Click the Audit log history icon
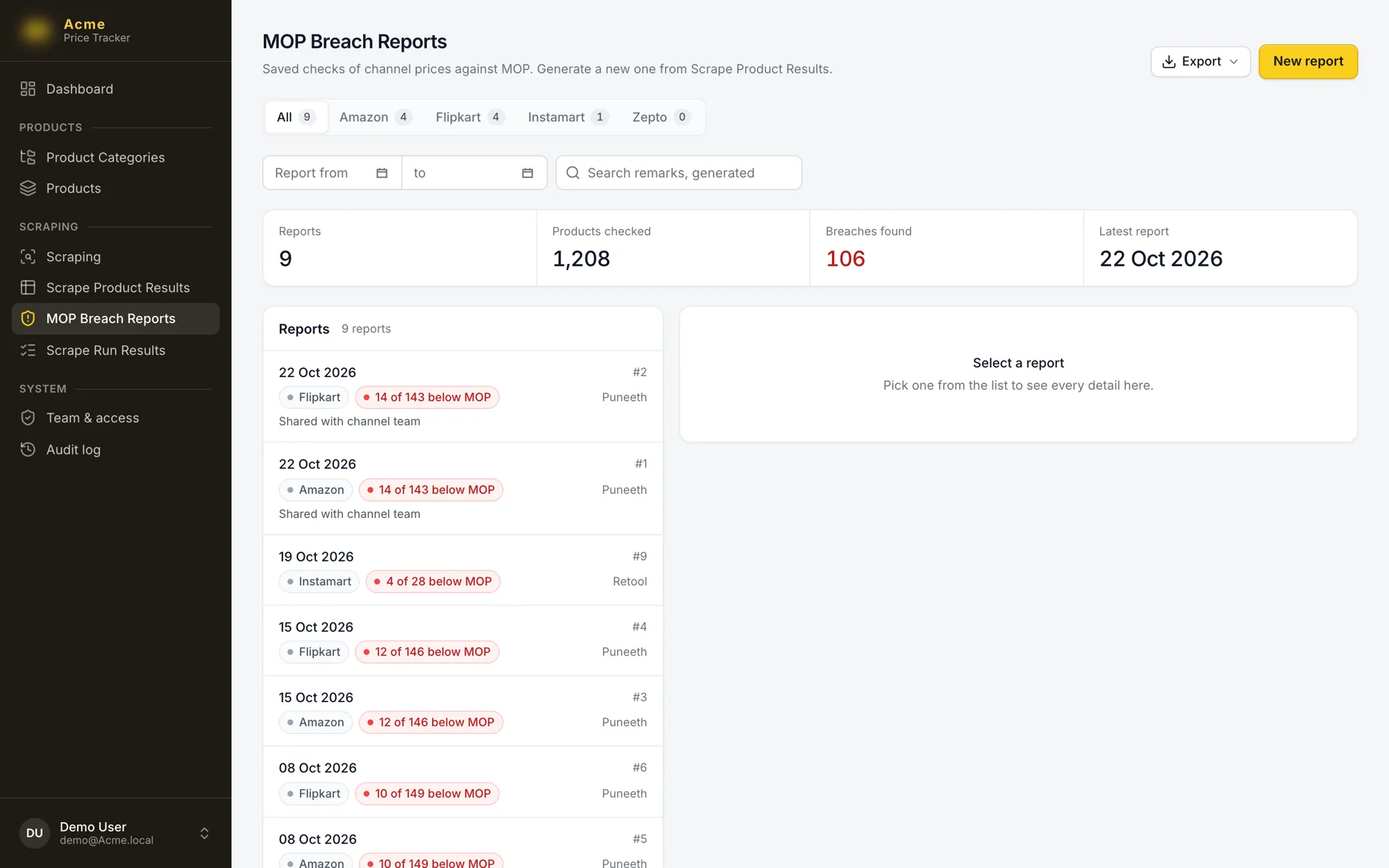This screenshot has height=868, width=1389. pyautogui.click(x=28, y=449)
